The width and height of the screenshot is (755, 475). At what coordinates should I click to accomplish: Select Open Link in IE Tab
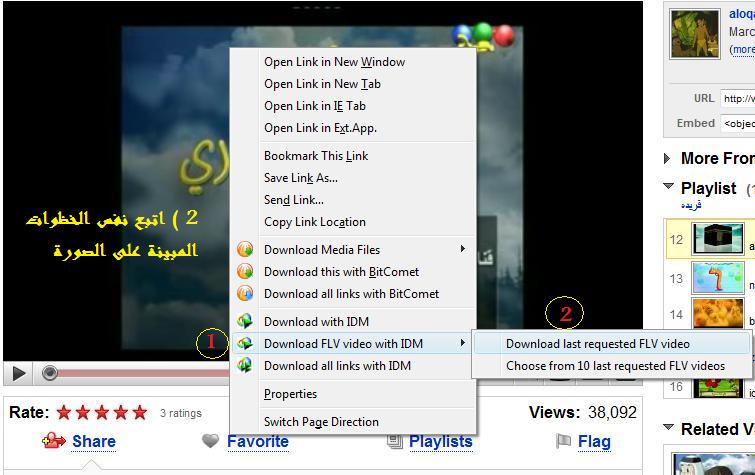pos(315,106)
